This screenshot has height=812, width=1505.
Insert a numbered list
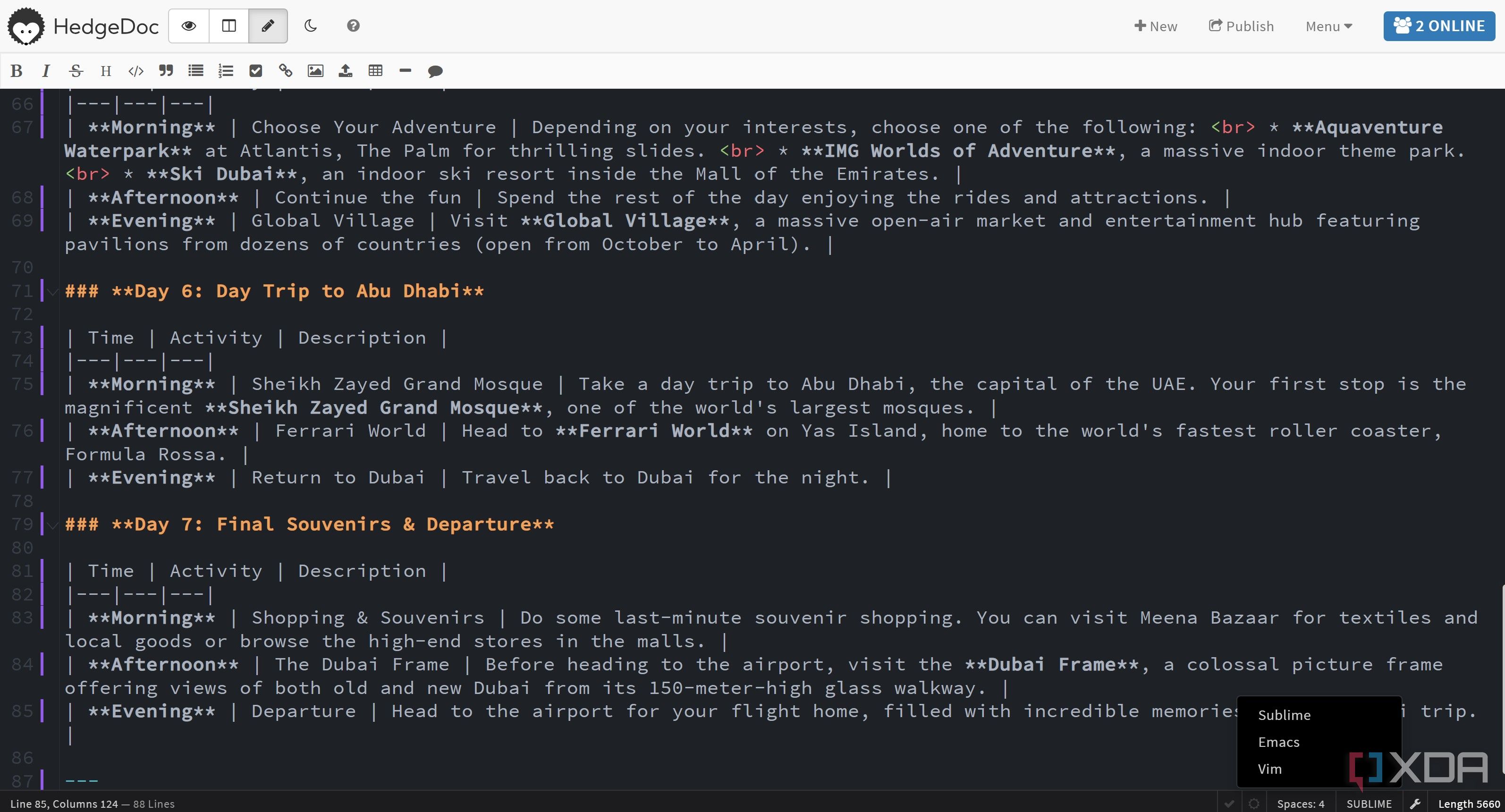(226, 71)
